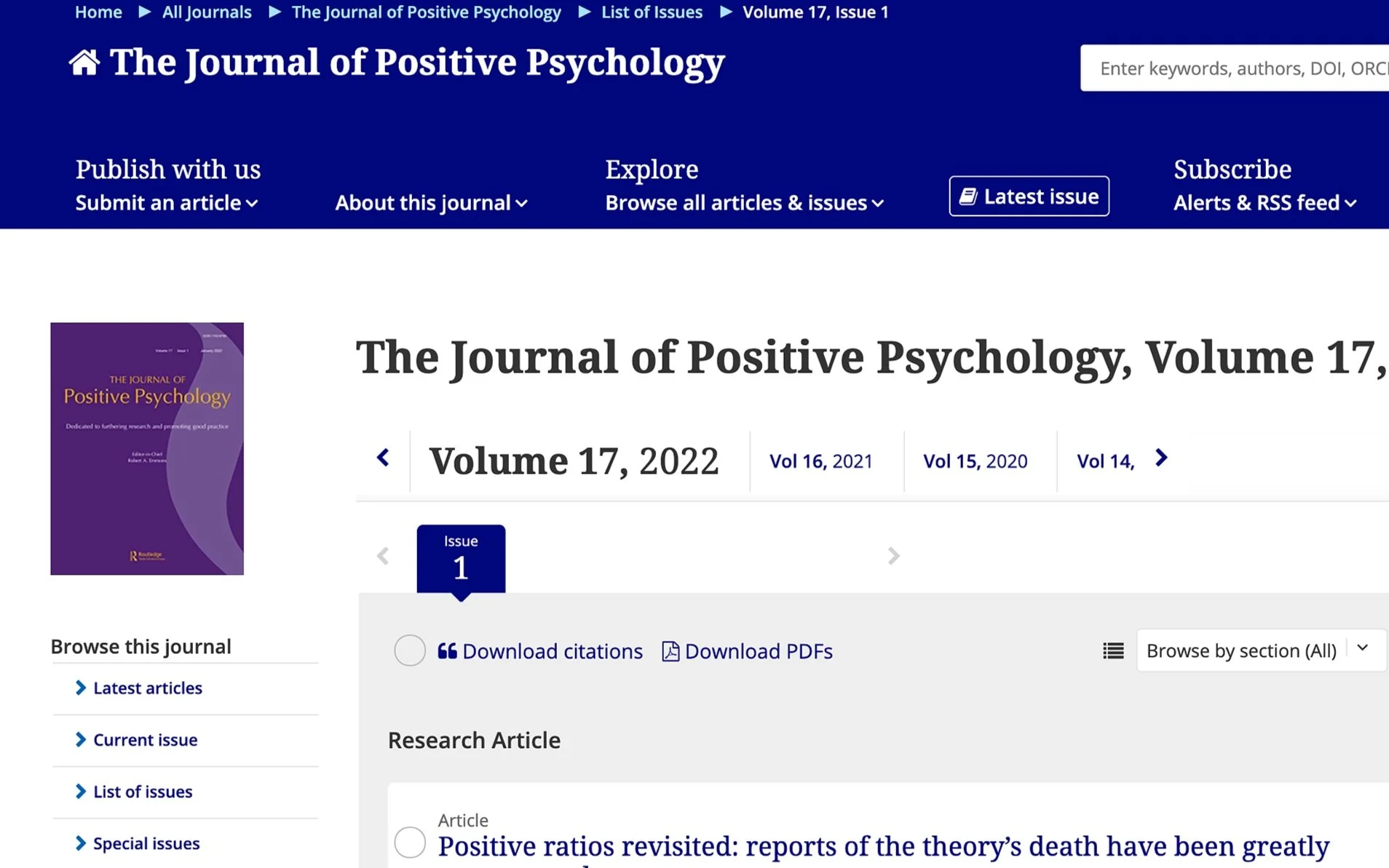Image resolution: width=1389 pixels, height=868 pixels.
Task: Open Alerts & RSS feed dropdown
Action: coord(1265,203)
